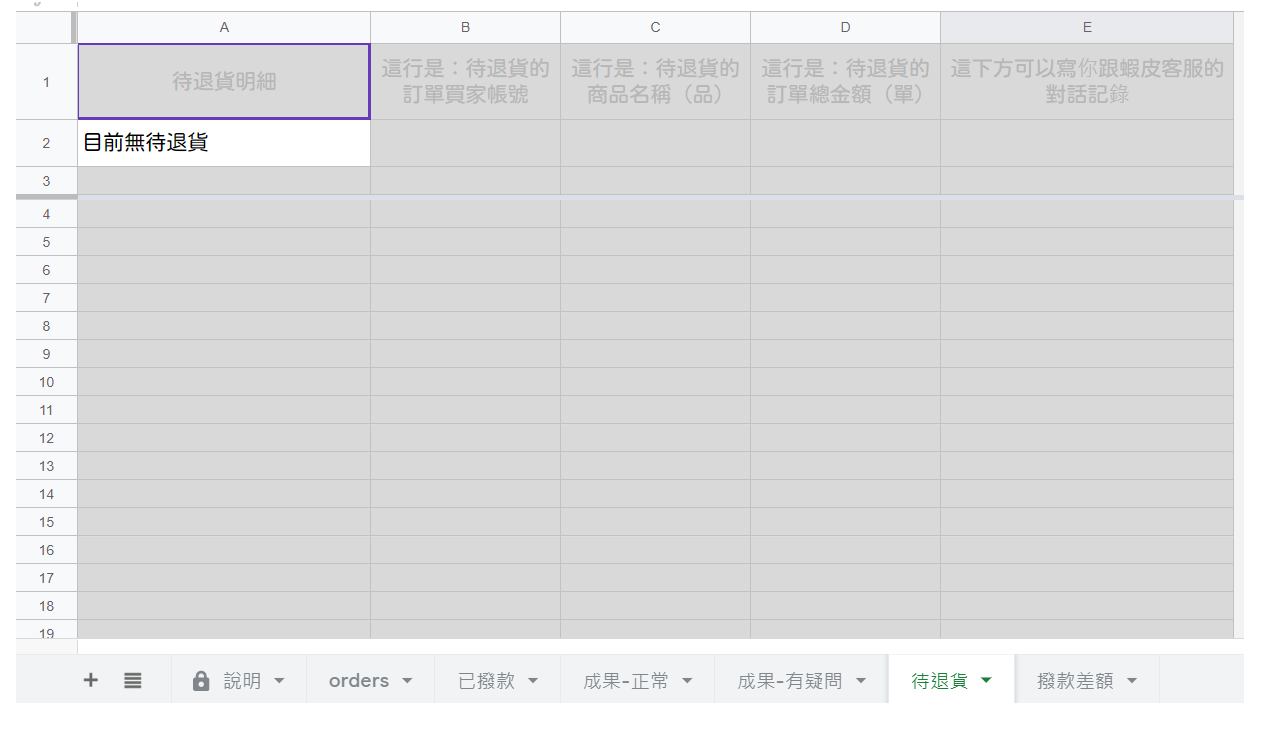Switch to the 已撥款 sheet tab
The width and height of the screenshot is (1274, 736).
point(486,681)
